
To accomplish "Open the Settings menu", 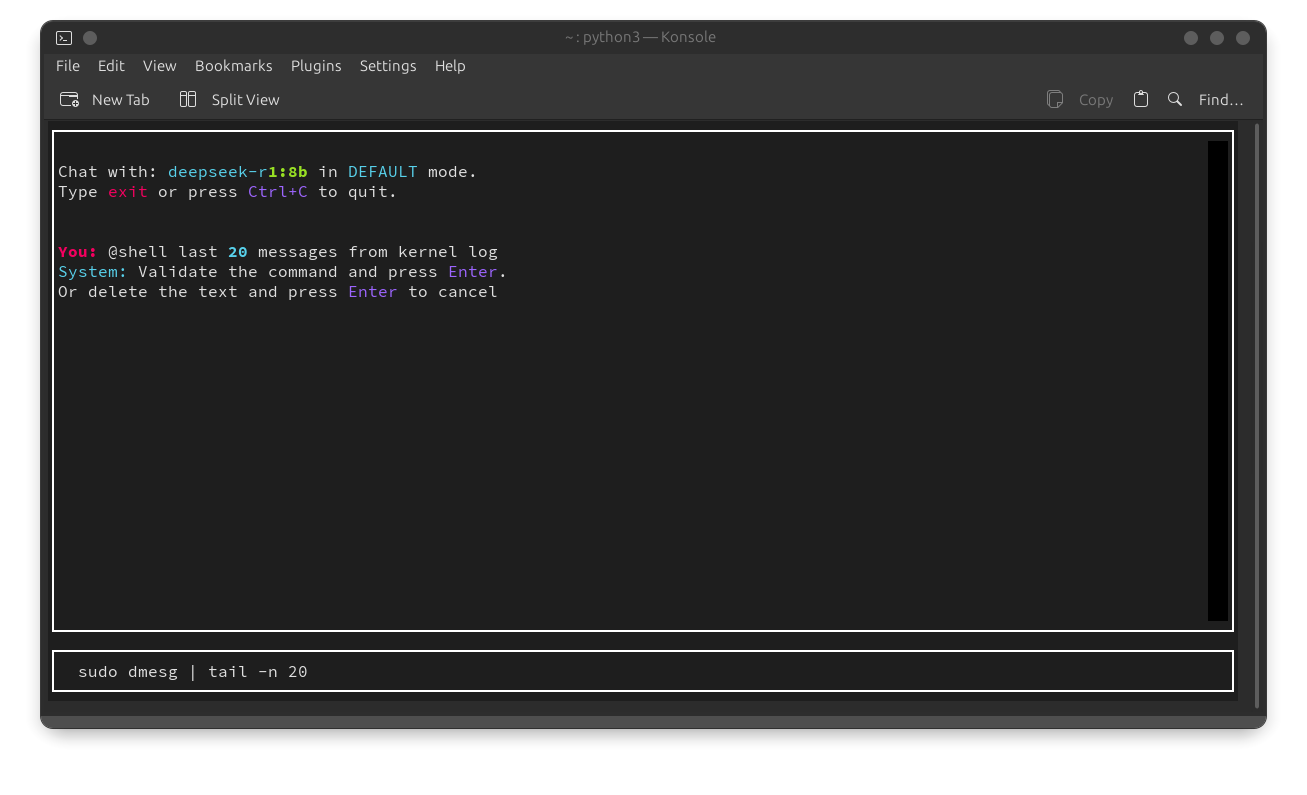I will click(388, 66).
